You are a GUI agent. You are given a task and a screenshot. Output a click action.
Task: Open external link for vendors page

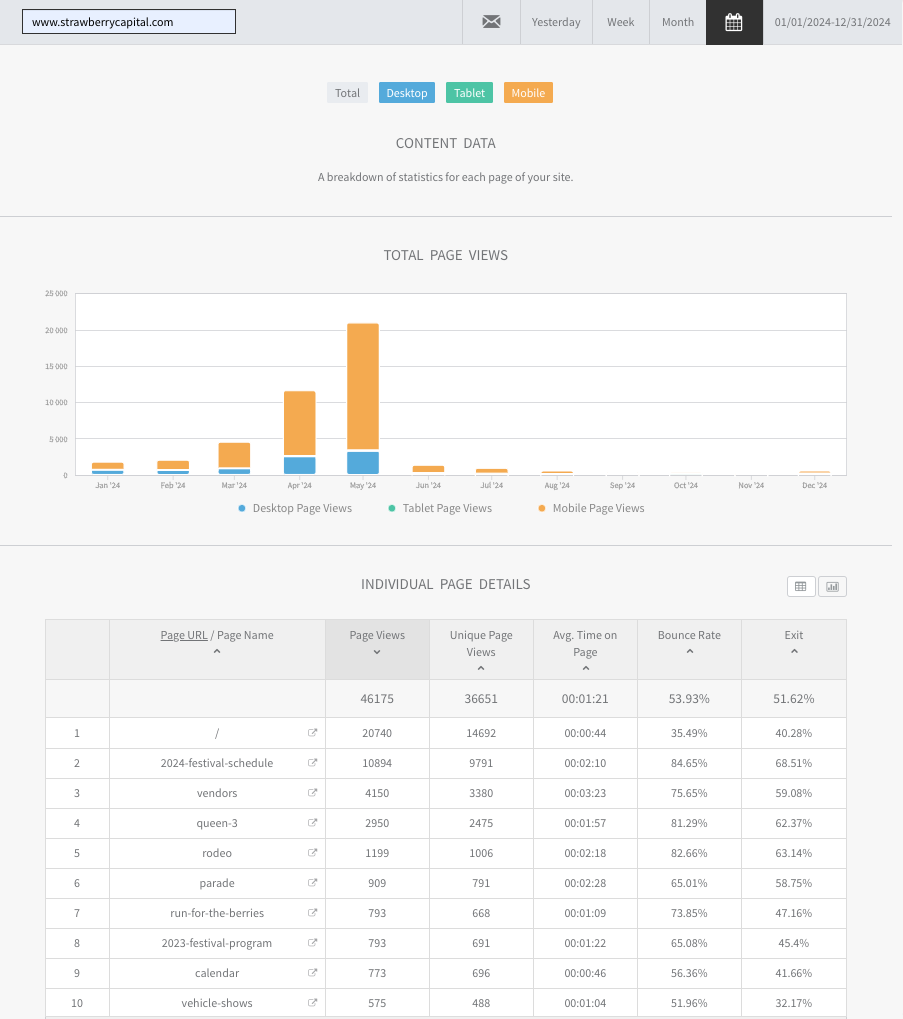[x=312, y=792]
